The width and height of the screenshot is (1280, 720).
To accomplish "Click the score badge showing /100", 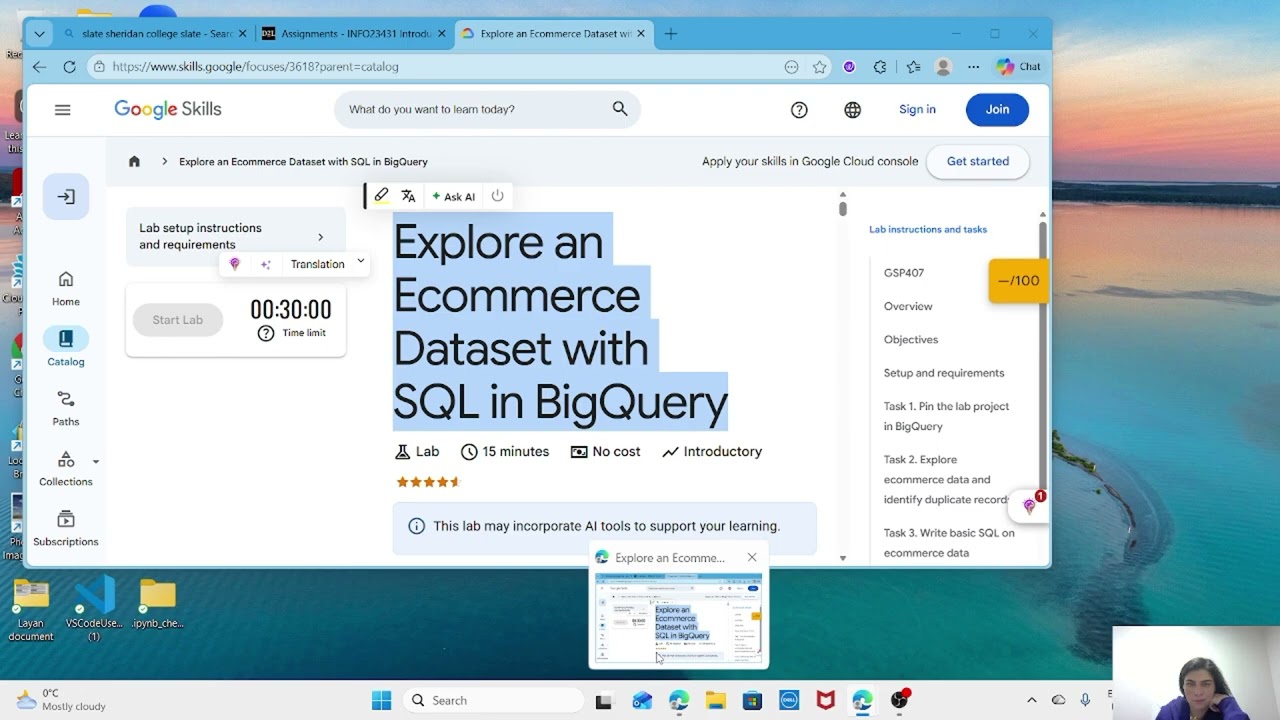I will (1018, 281).
